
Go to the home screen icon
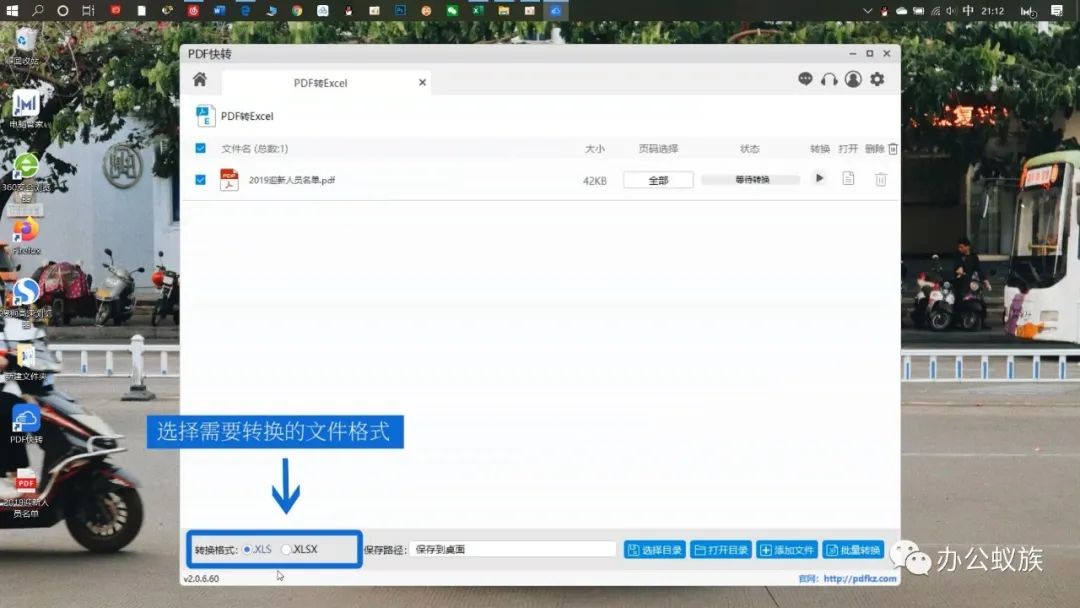point(200,79)
